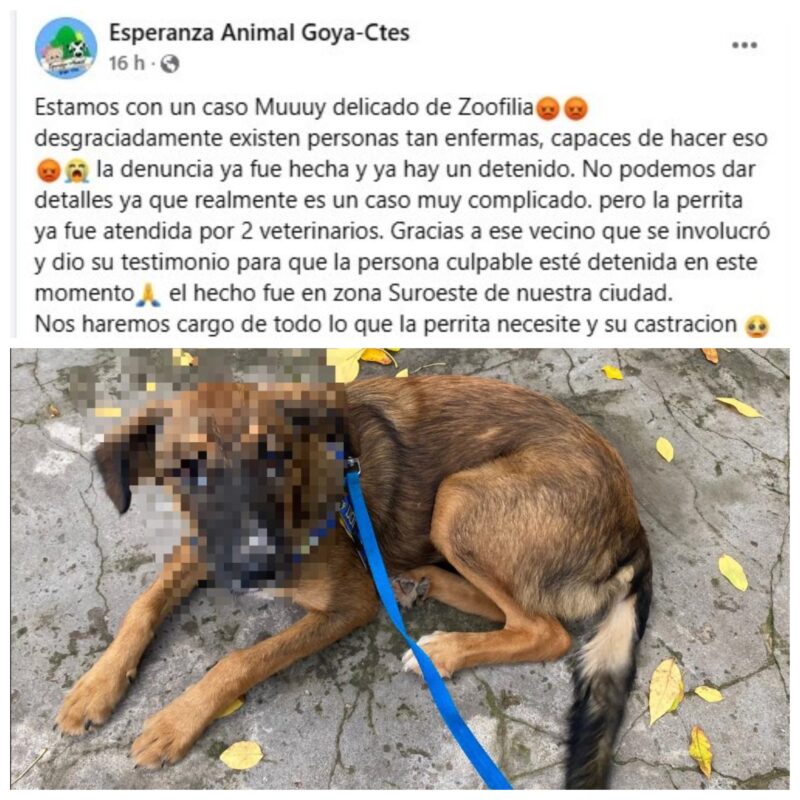Open Esperanza Animal Goya-Ctes profile picture
Image resolution: width=800 pixels, height=800 pixels.
coord(66,47)
